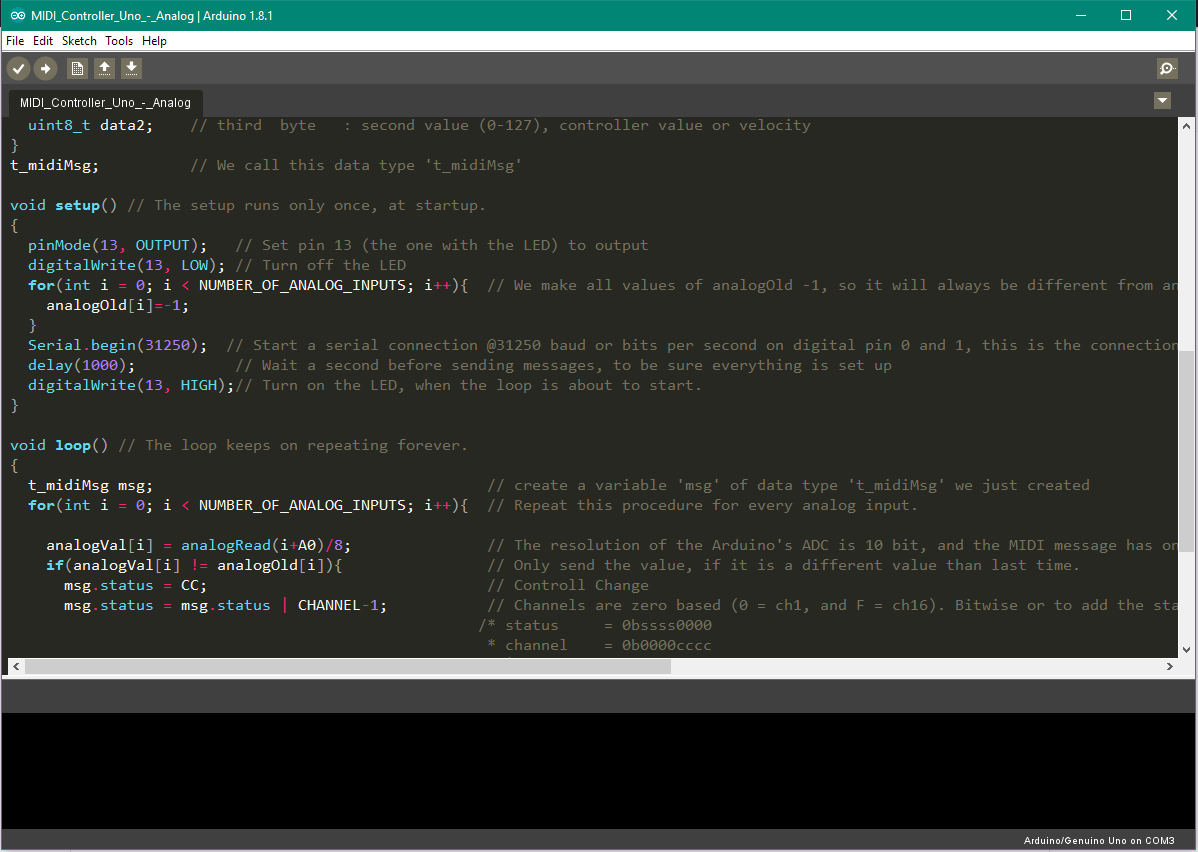Click 'digitalWrite(13, HIGH);' statement
The image size is (1198, 852).
coord(131,385)
